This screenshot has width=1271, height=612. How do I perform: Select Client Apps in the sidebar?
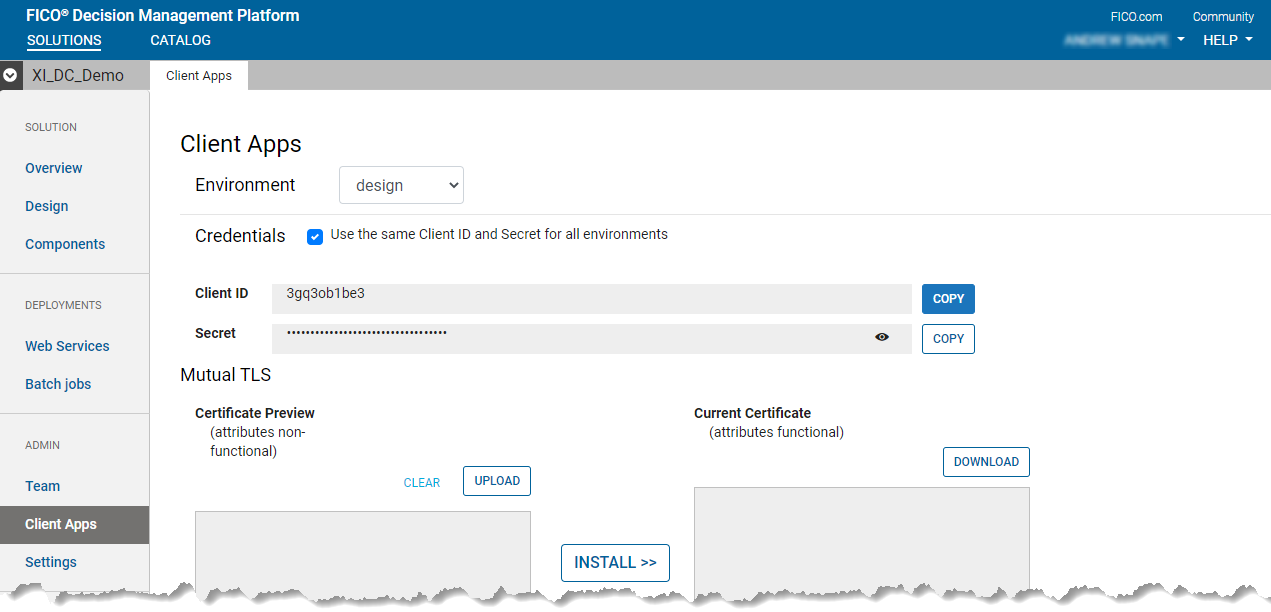[x=75, y=524]
